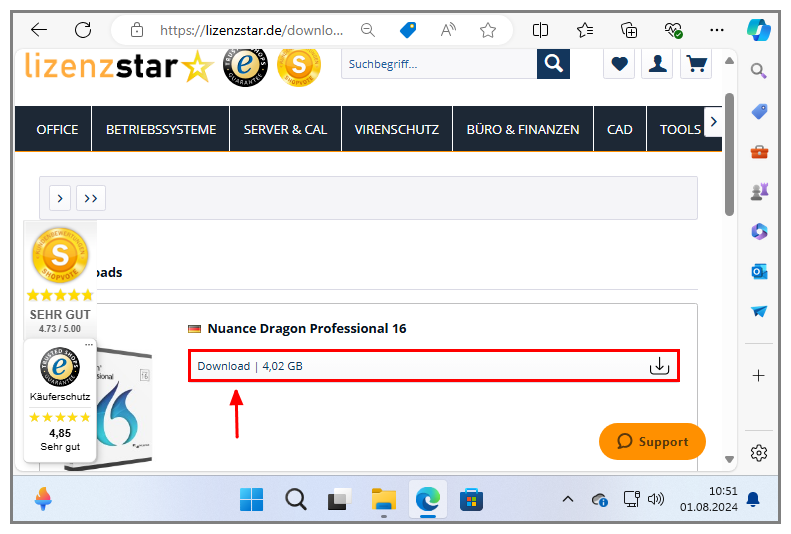Open the VIRENSCHUTZ category
The image size is (791, 534).
pyautogui.click(x=397, y=129)
